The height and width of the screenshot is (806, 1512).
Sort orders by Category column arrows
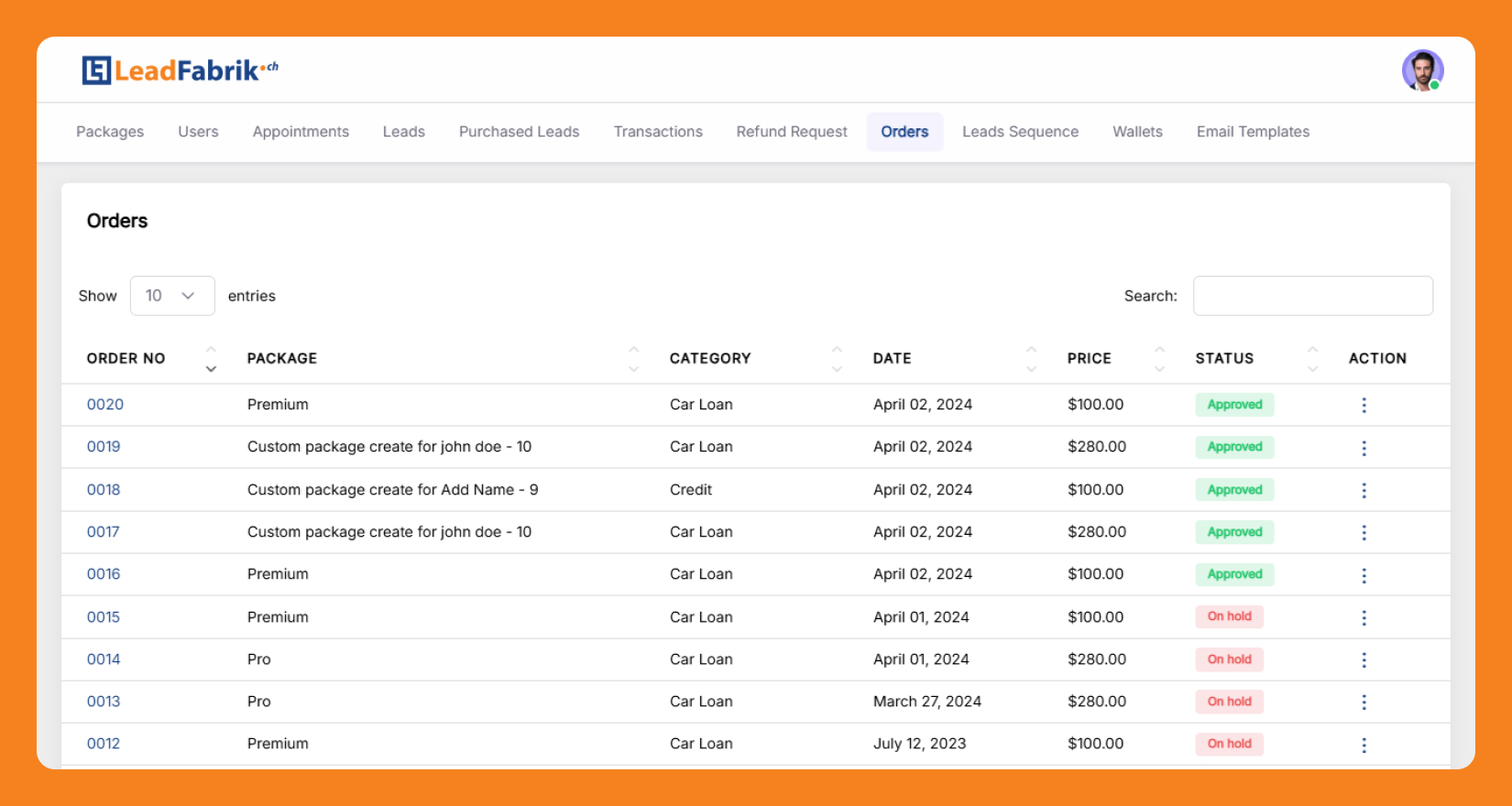pos(836,359)
